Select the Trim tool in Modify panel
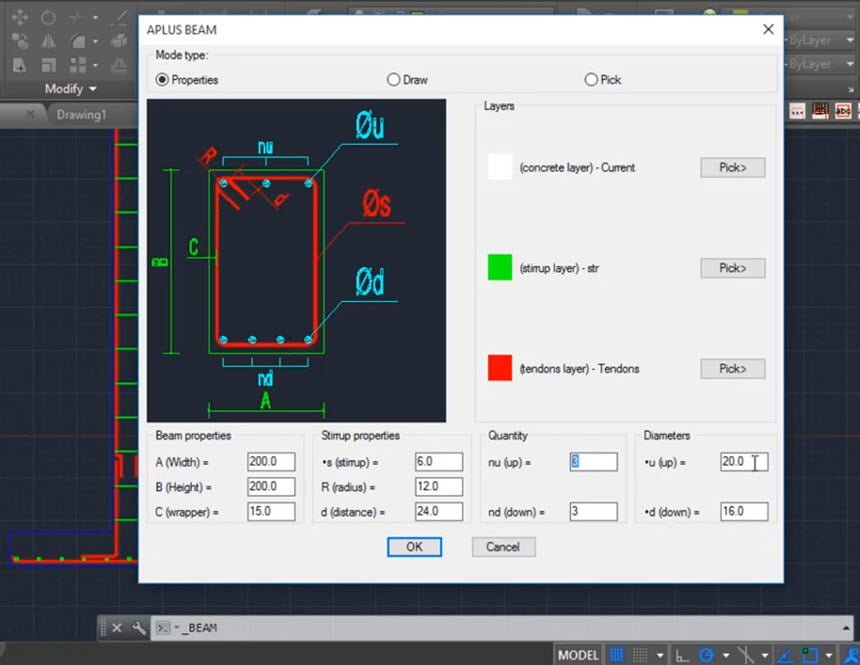860x665 pixels. [76, 17]
